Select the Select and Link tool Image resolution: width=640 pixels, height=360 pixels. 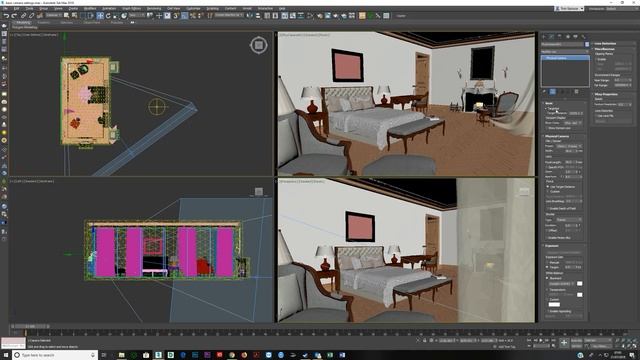[x=23, y=16]
